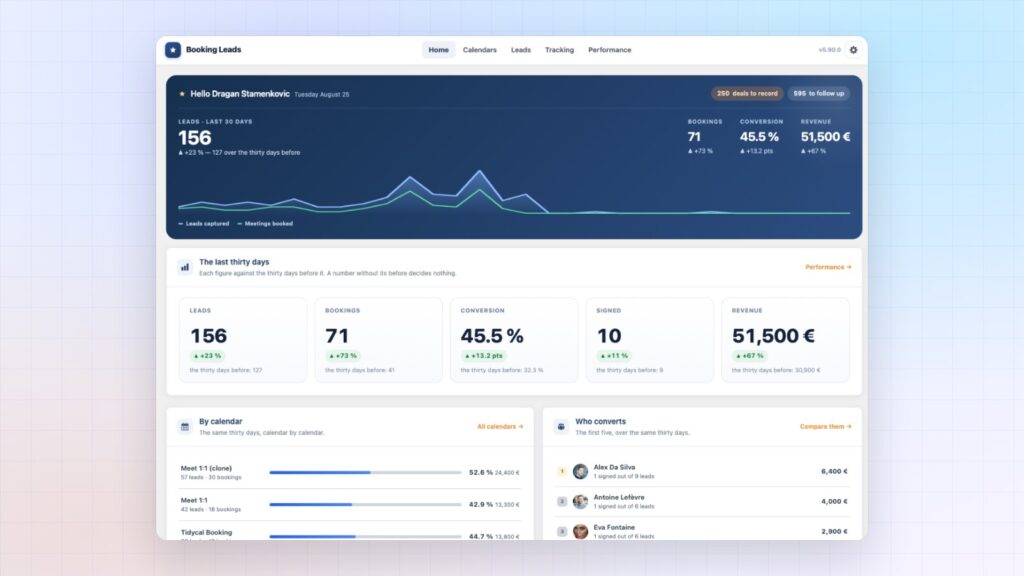This screenshot has width=1024, height=576.
Task: Click Eva Fontaine's avatar
Action: coord(580,532)
